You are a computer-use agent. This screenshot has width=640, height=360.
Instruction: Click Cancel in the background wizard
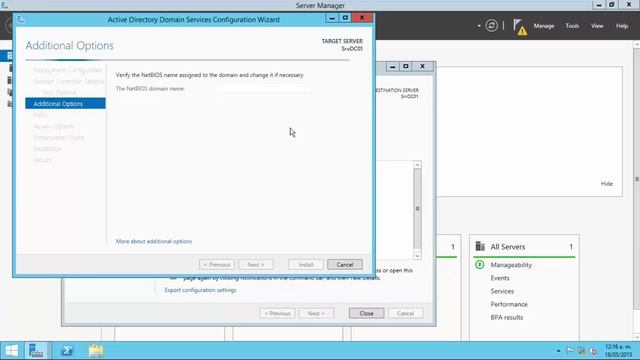[x=405, y=313]
